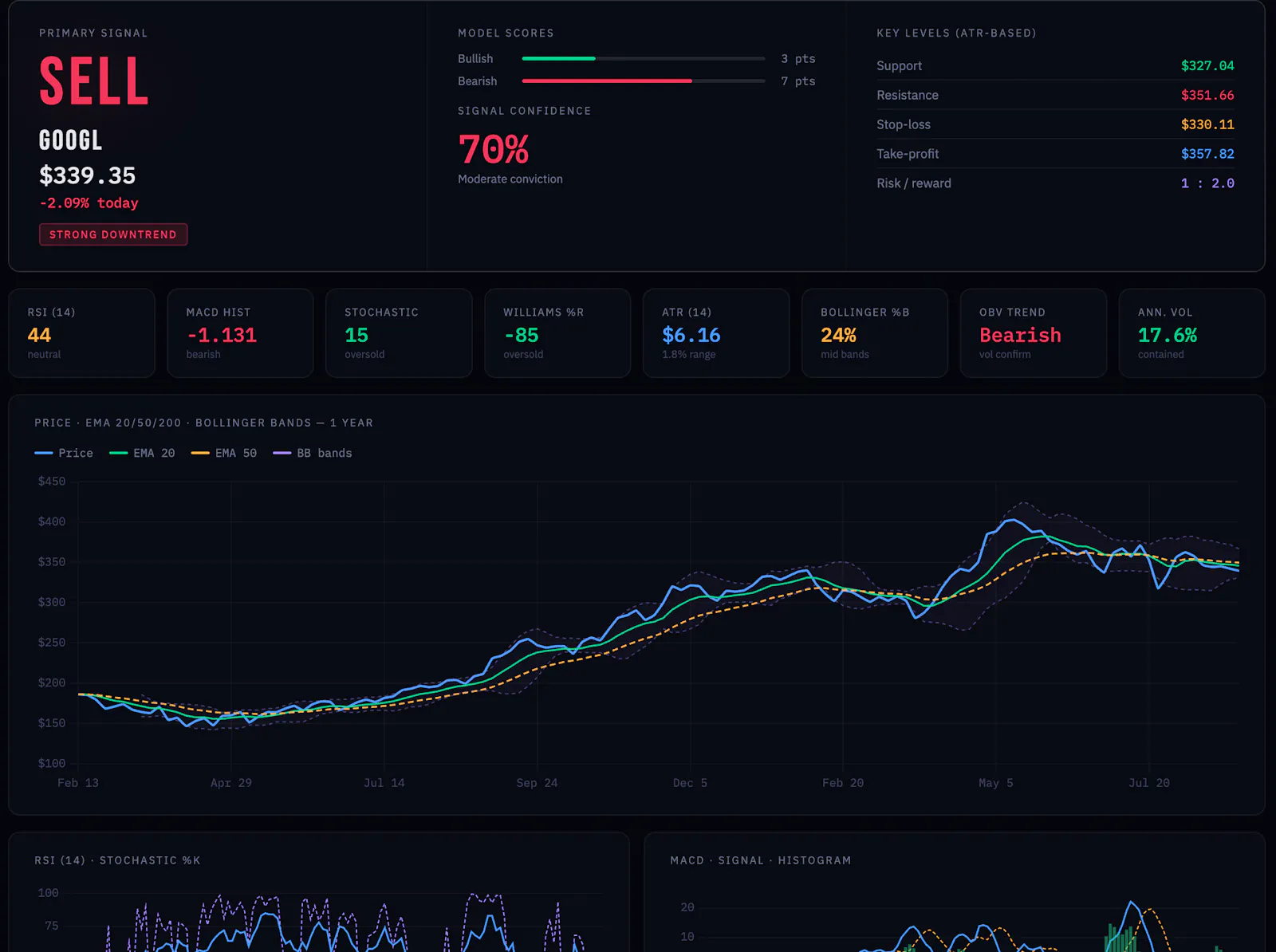Click the BOLLINGER %B value 24%
The image size is (1276, 952).
[839, 336]
